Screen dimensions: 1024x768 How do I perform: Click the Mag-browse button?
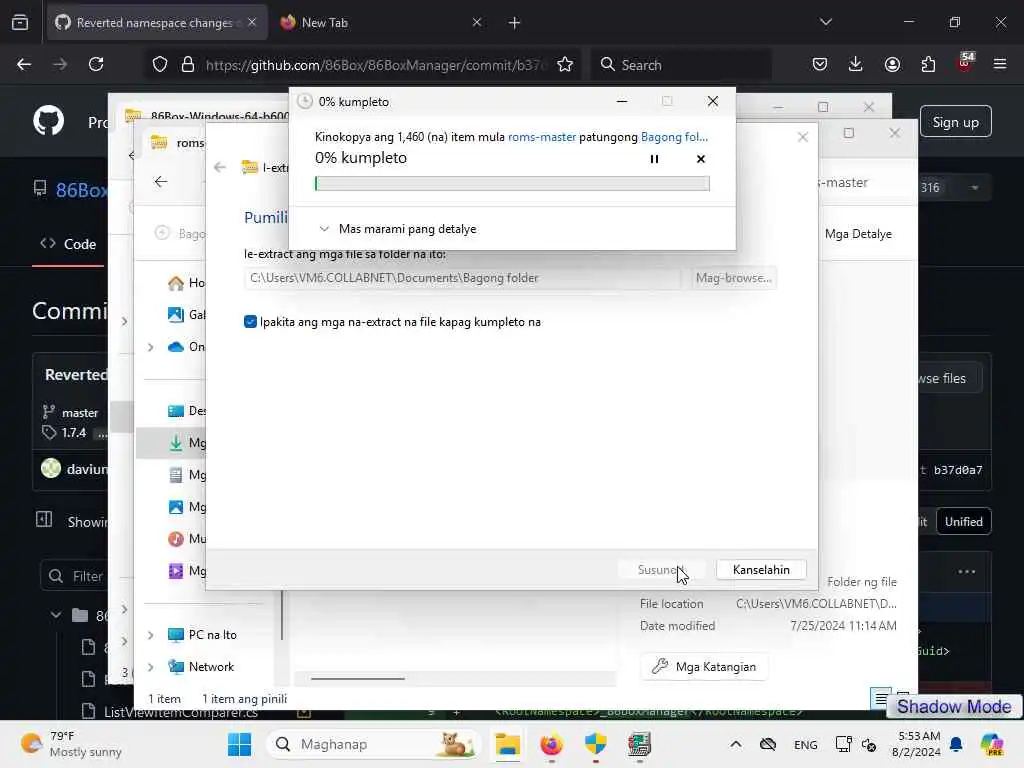(733, 278)
